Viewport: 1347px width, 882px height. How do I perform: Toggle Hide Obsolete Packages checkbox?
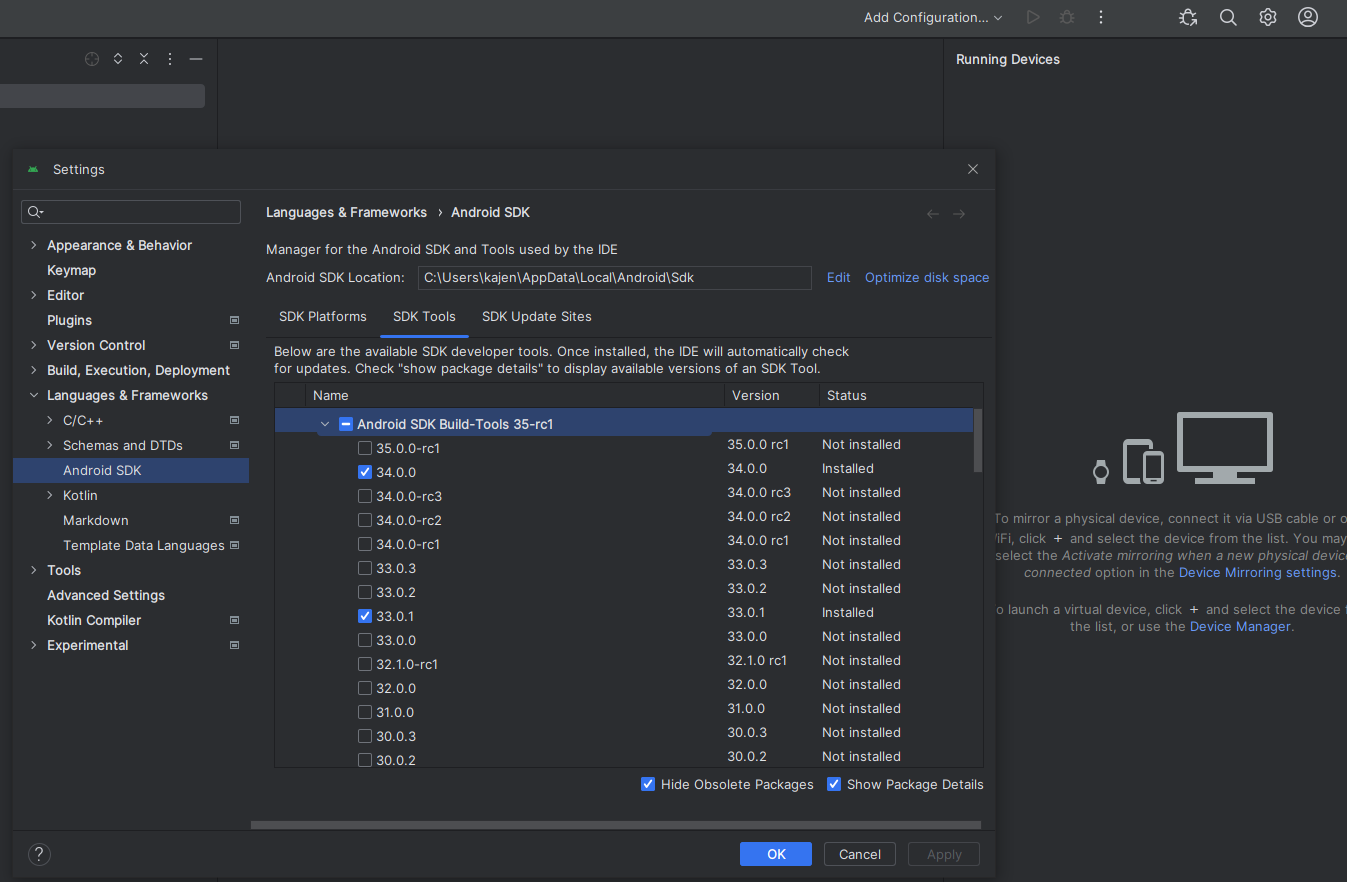click(x=648, y=784)
